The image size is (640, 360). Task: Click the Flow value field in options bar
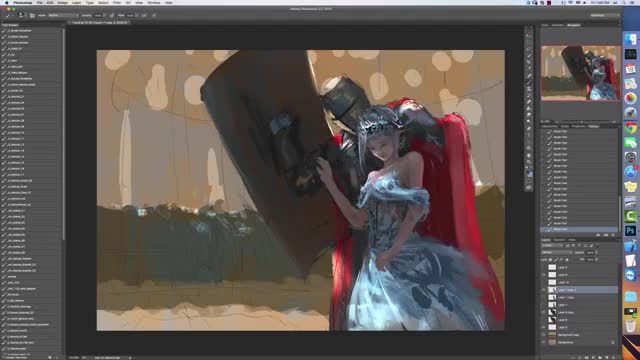click(130, 15)
